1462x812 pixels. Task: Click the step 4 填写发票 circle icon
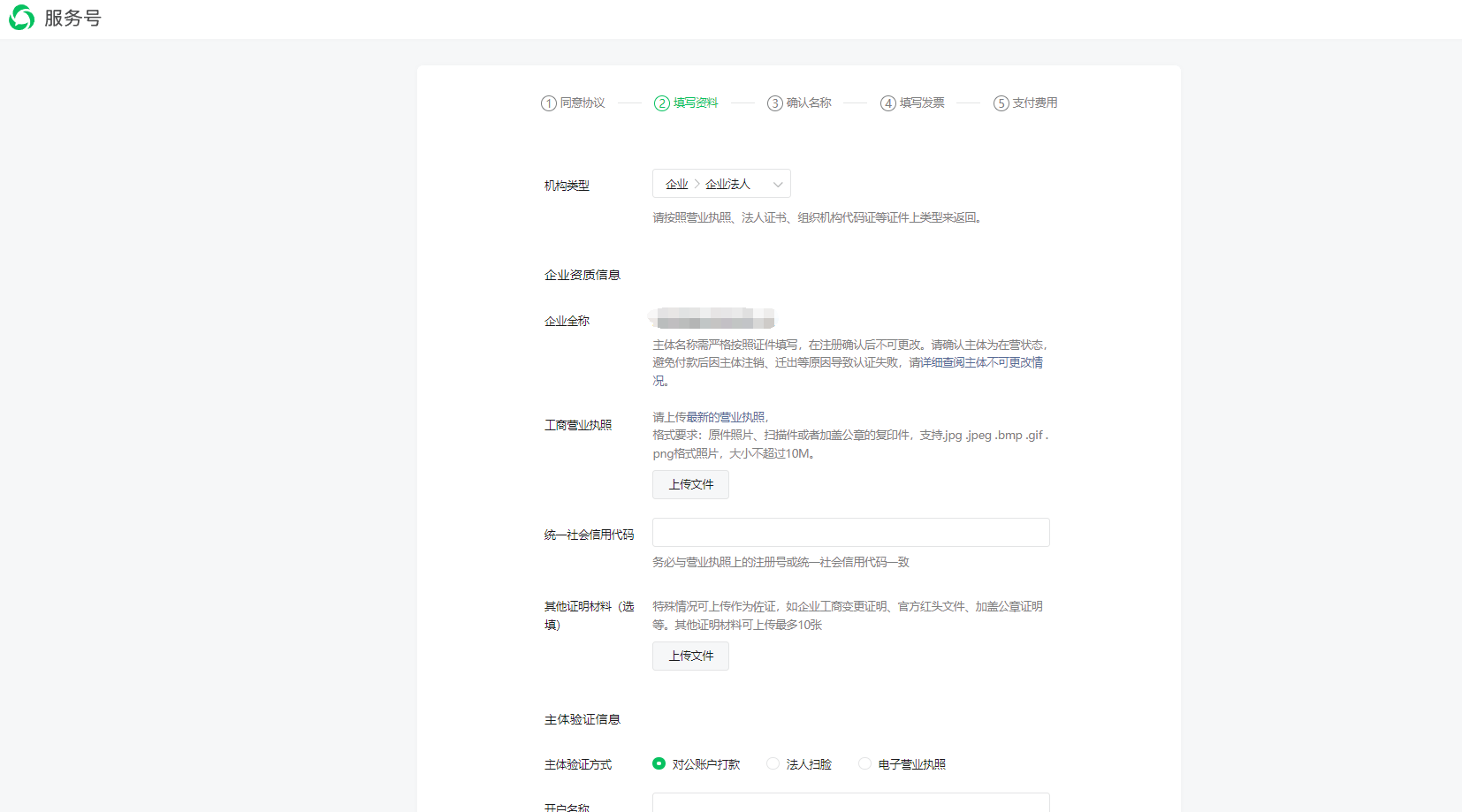[x=887, y=102]
